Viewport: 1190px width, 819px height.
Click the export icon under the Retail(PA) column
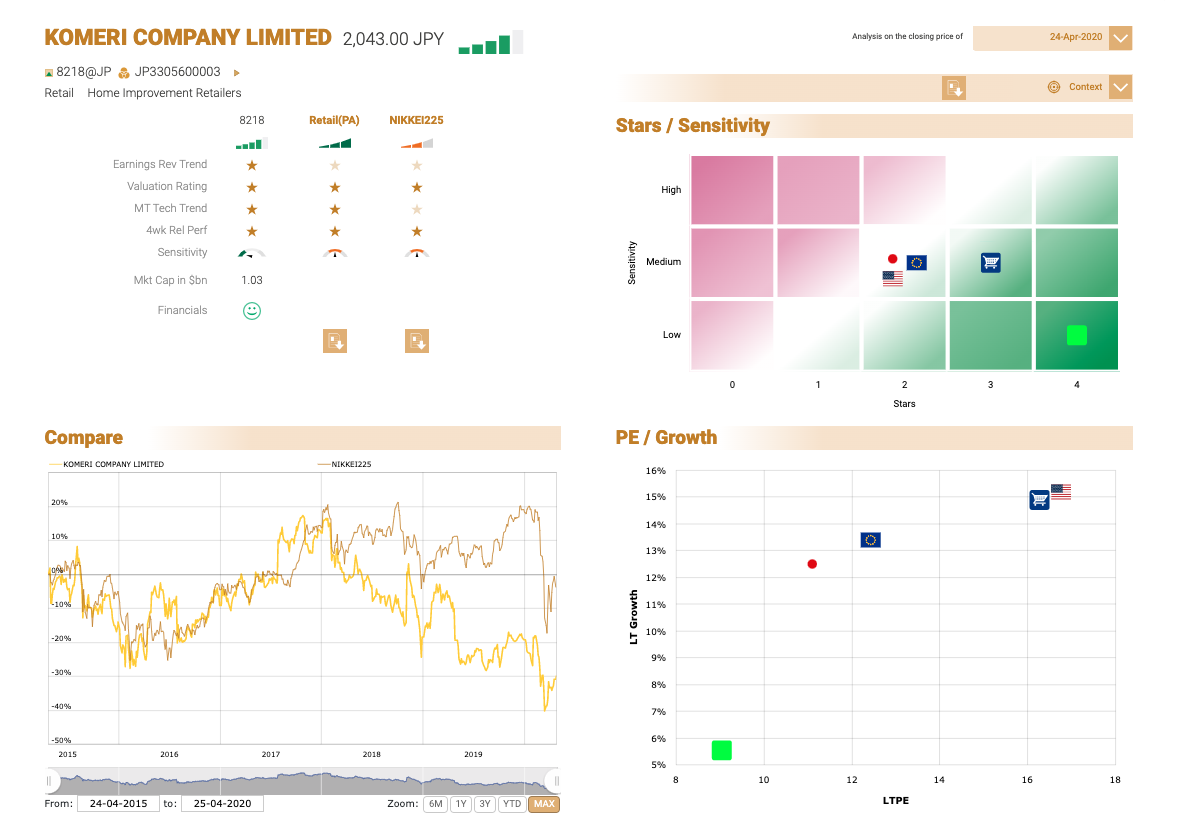335,341
